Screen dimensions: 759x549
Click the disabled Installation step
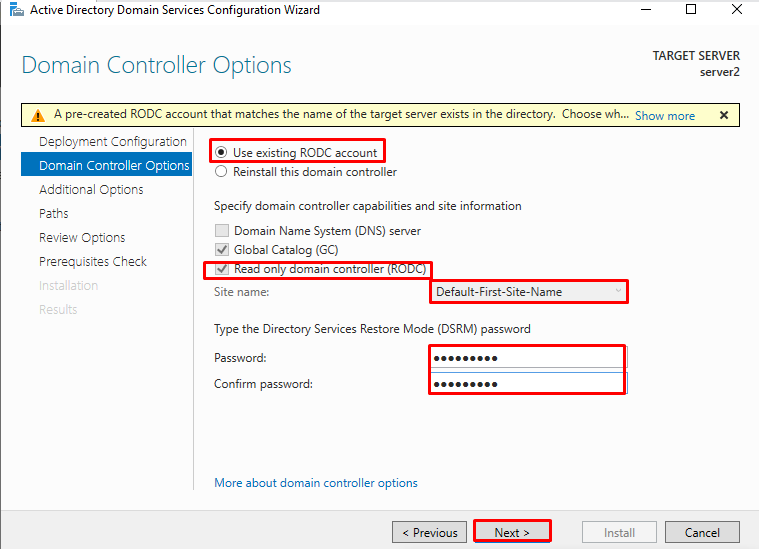[69, 286]
